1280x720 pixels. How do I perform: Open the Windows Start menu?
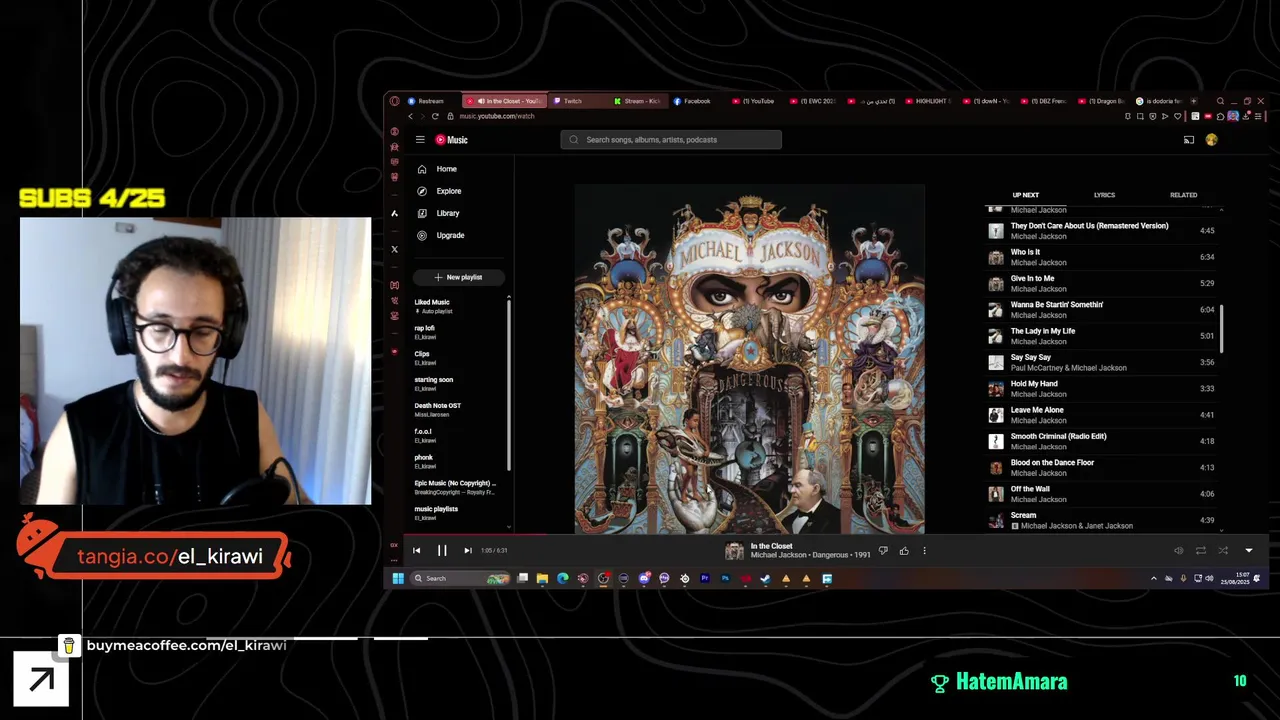pyautogui.click(x=398, y=578)
